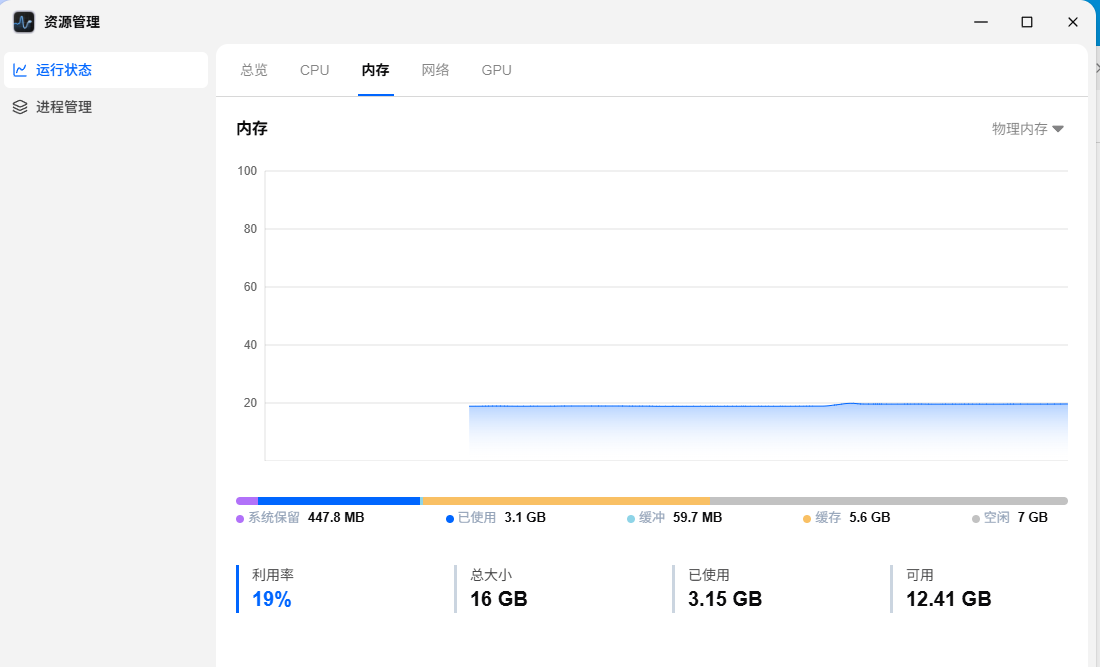Click the 总大小 16 GB value
The width and height of the screenshot is (1100, 667).
[x=499, y=599]
